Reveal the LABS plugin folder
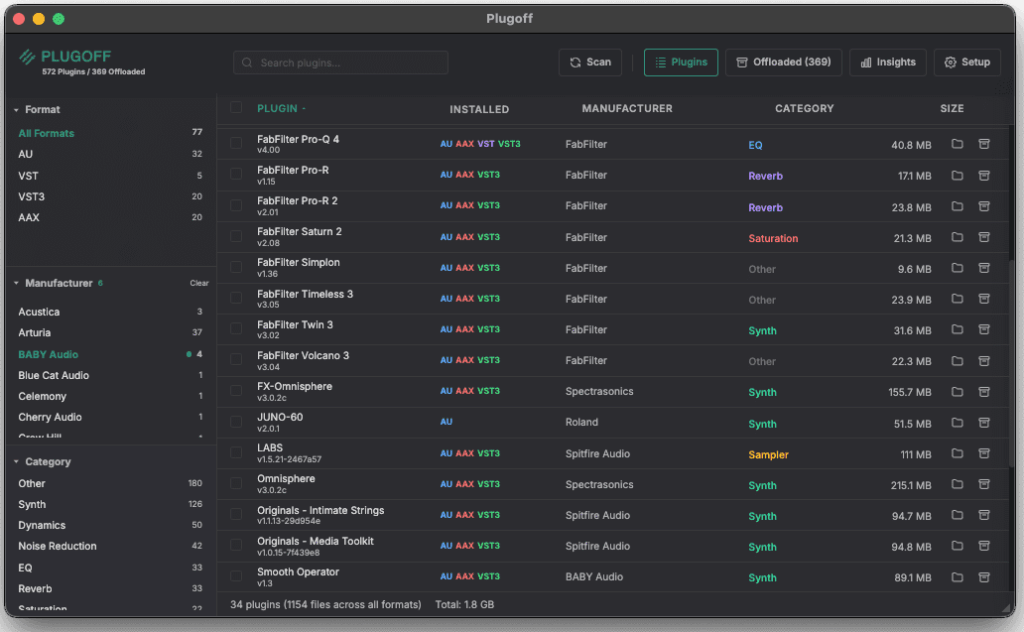1024x632 pixels. tap(957, 454)
